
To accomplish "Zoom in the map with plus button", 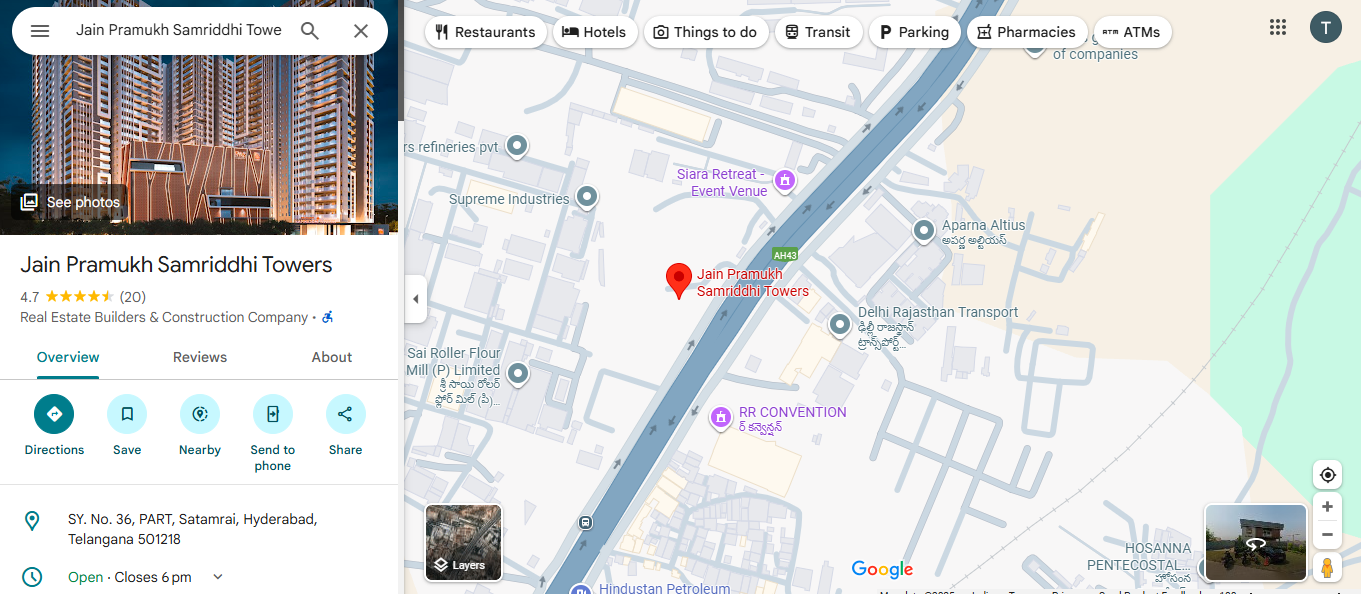I will [x=1327, y=507].
